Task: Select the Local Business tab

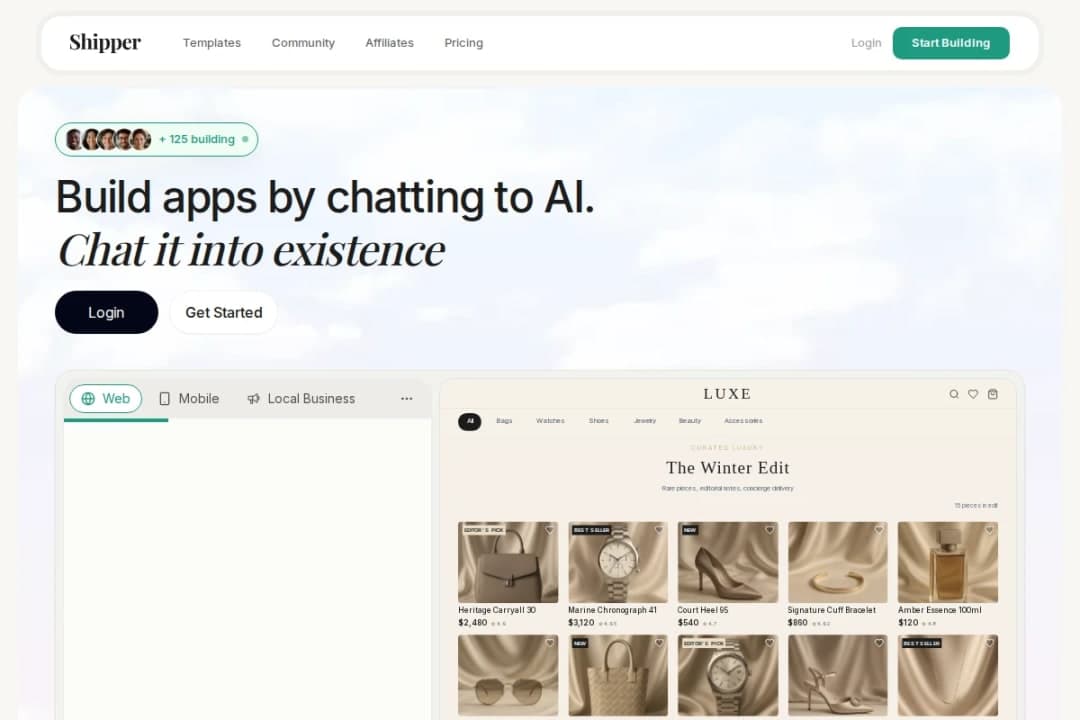Action: (301, 398)
